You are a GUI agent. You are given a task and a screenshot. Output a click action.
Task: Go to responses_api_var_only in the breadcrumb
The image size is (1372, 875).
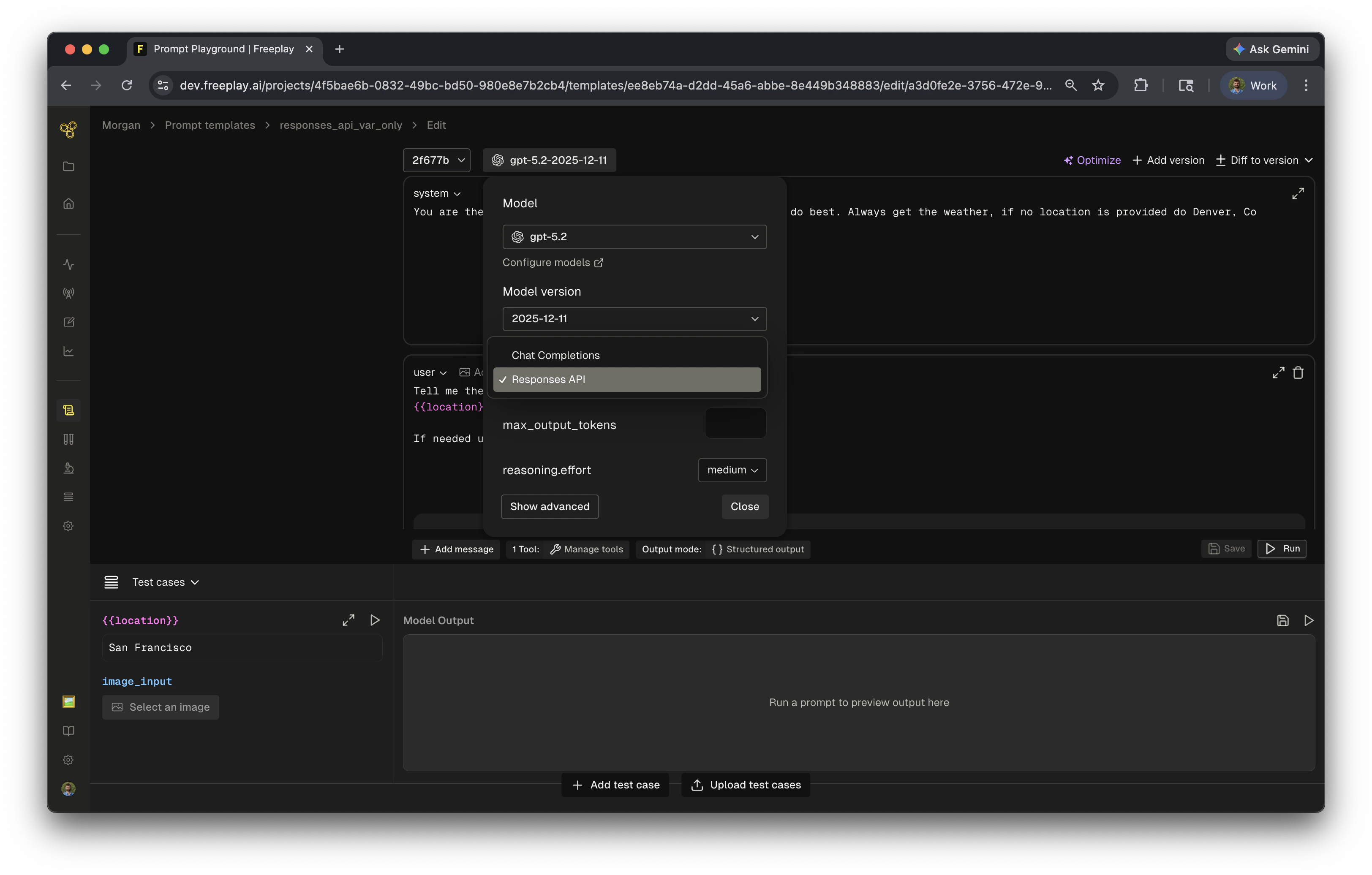(341, 125)
